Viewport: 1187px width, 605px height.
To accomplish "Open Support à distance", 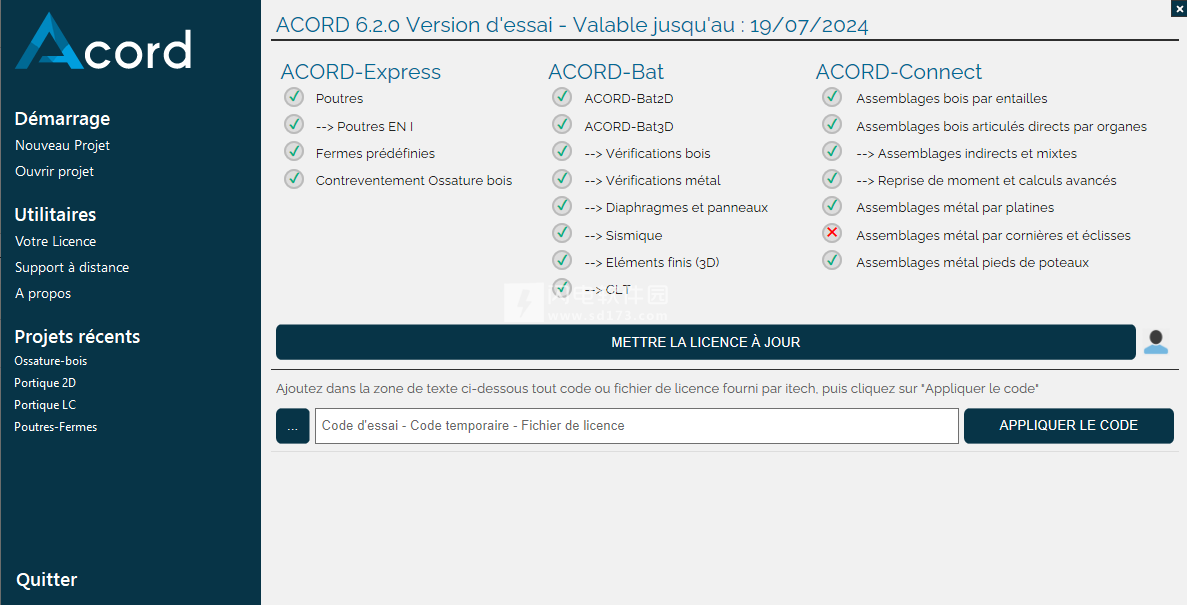I will click(x=72, y=267).
